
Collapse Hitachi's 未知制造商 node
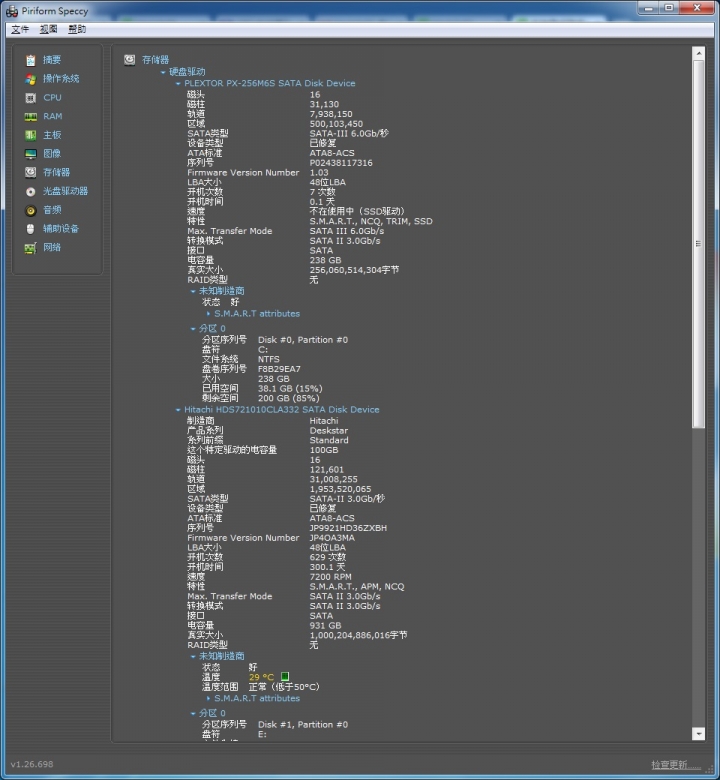click(x=193, y=656)
